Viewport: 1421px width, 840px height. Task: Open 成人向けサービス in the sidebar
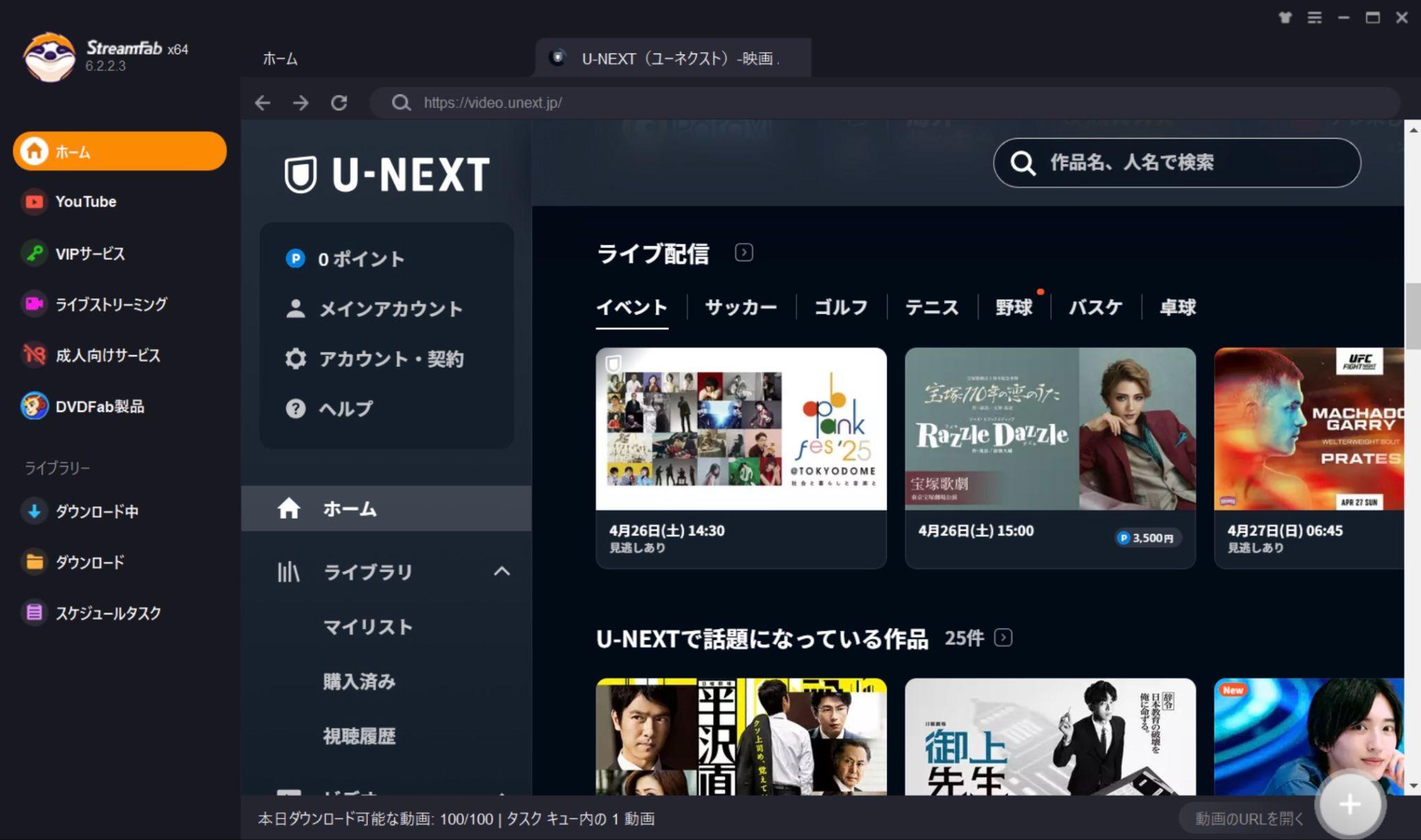(108, 355)
